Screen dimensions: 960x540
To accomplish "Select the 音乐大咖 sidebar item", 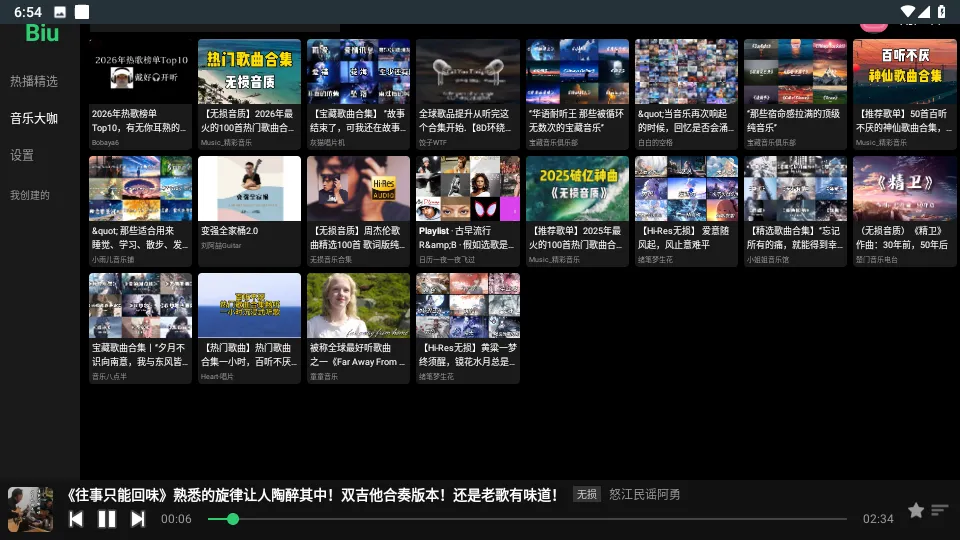I will (34, 118).
